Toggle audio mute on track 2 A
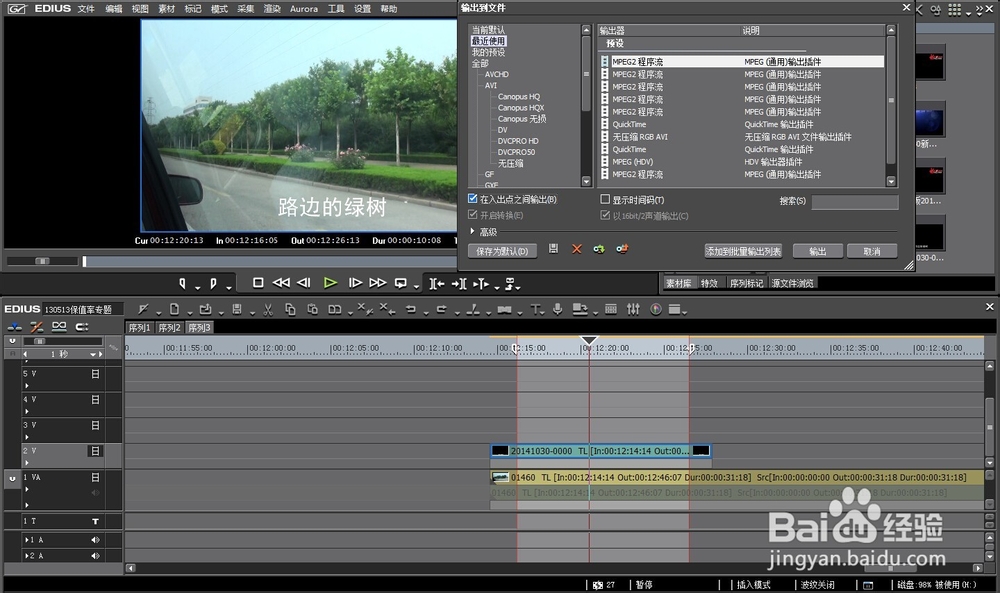Viewport: 1000px width, 593px height. pos(95,556)
